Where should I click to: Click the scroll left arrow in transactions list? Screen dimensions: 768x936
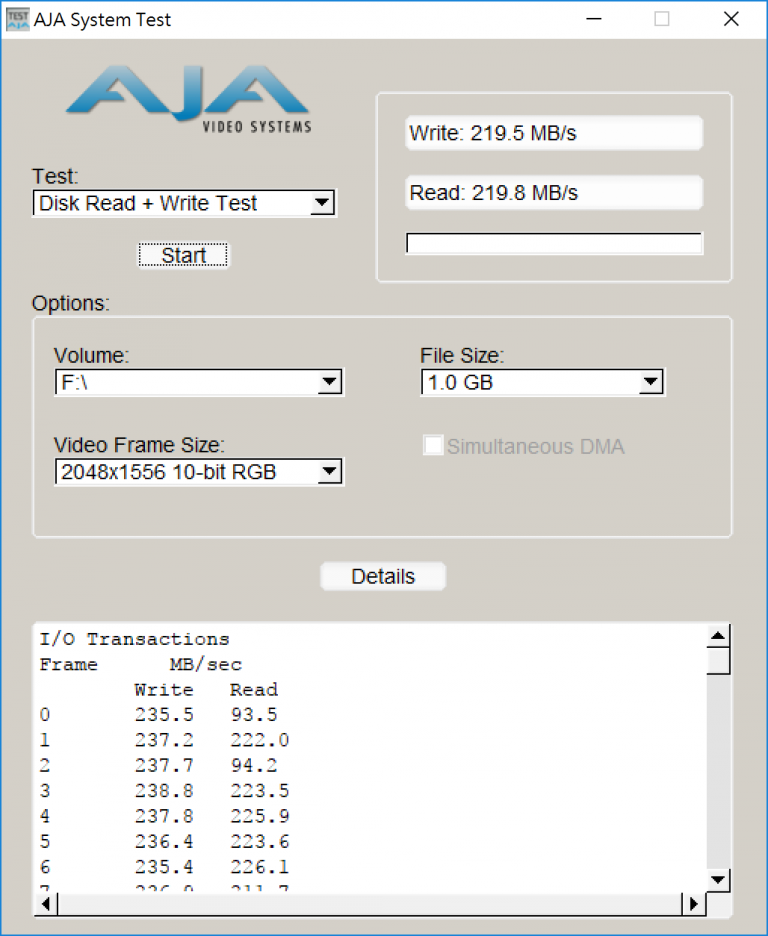46,904
